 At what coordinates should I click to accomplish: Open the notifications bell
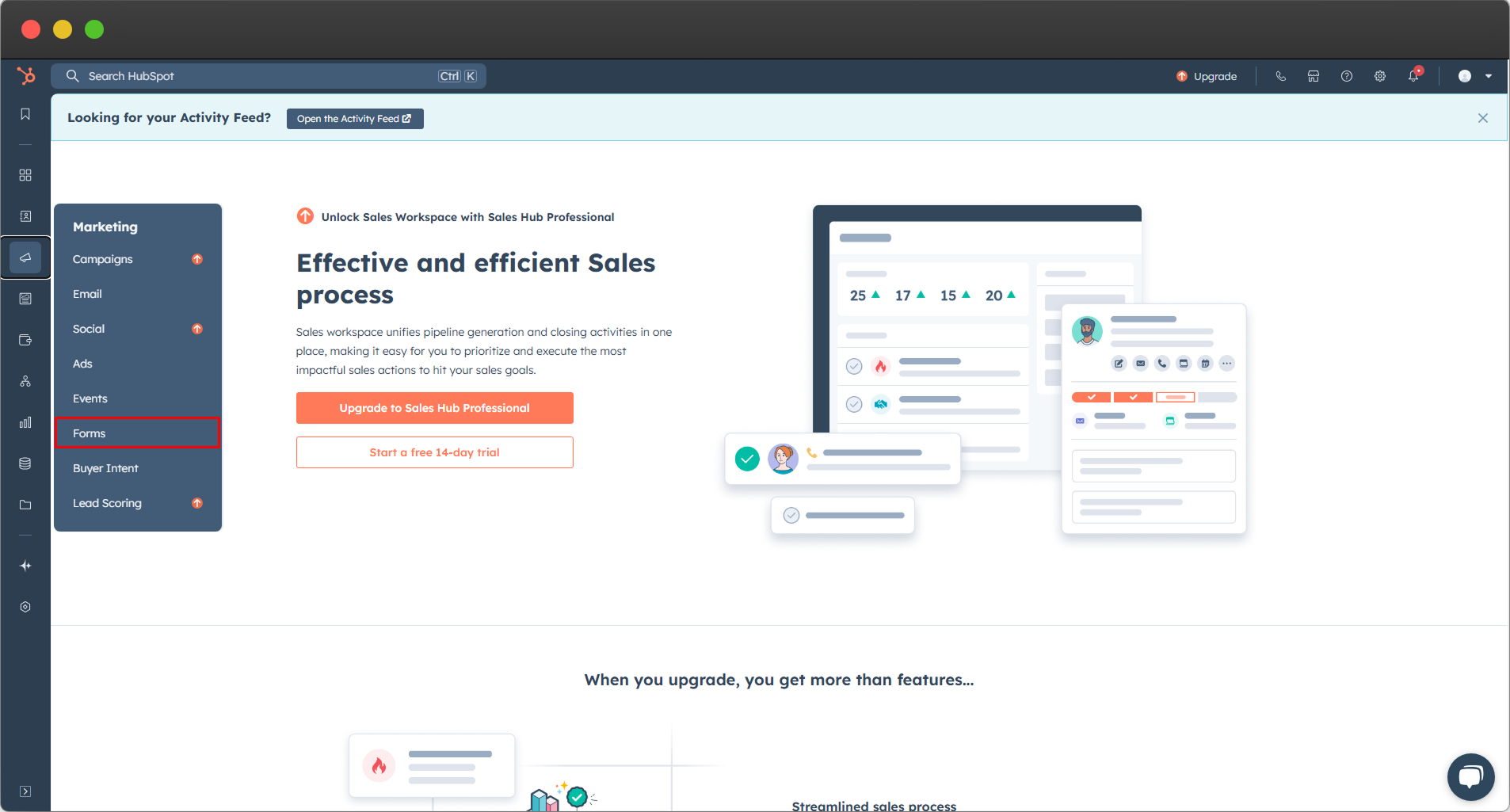(x=1413, y=76)
